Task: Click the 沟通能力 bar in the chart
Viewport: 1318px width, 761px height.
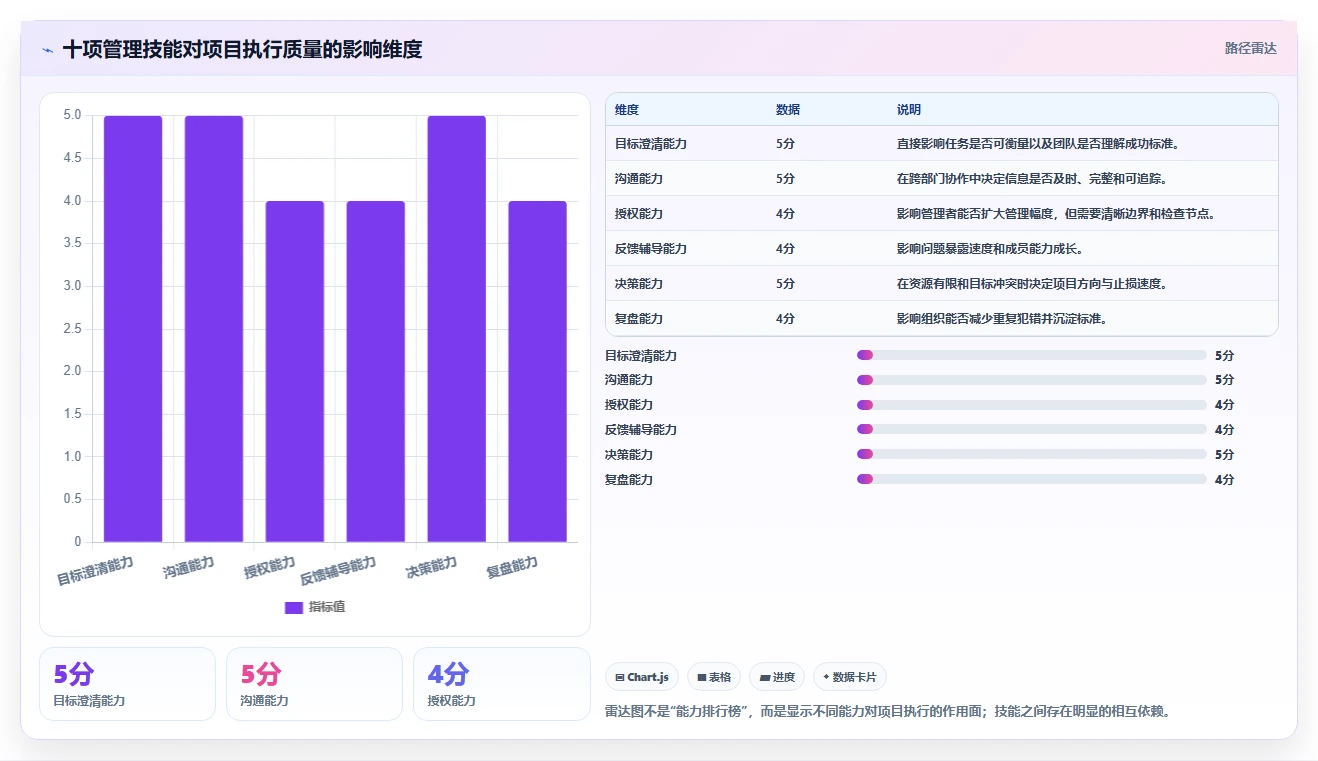Action: coord(214,329)
